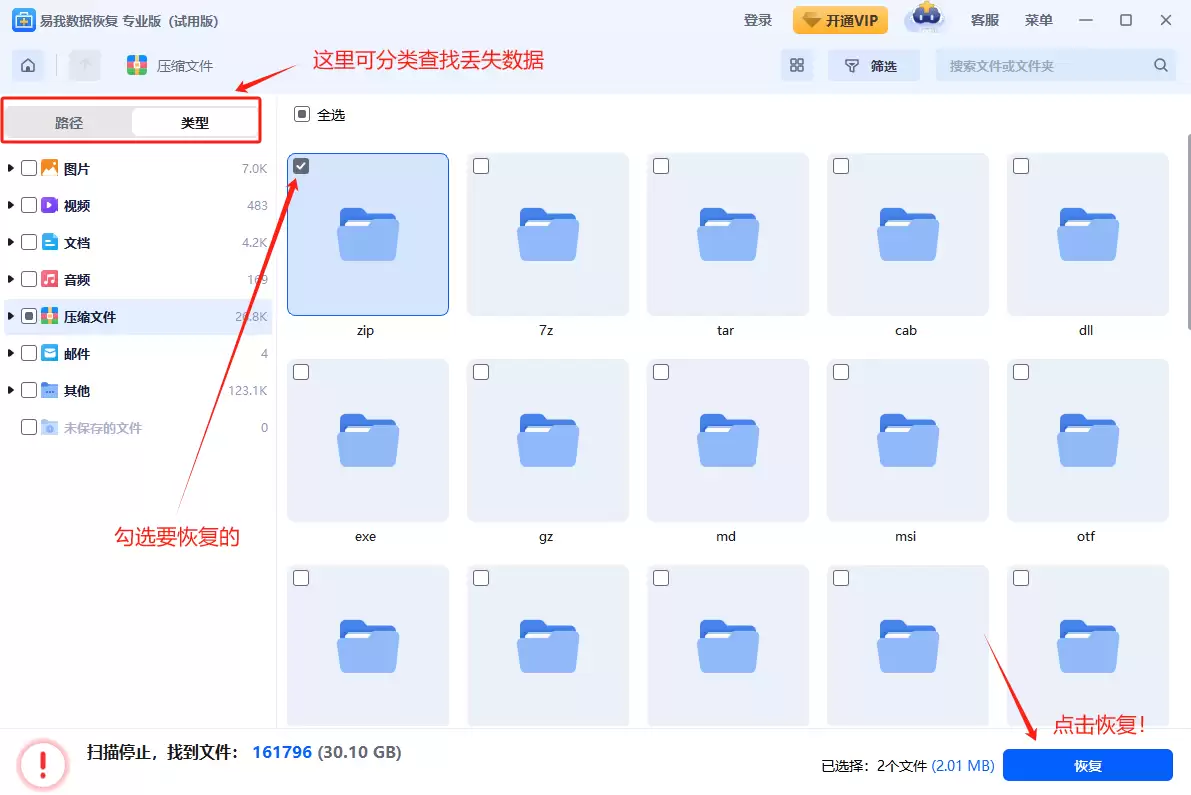
Task: Toggle the 全选 select-all checkbox
Action: tap(302, 115)
